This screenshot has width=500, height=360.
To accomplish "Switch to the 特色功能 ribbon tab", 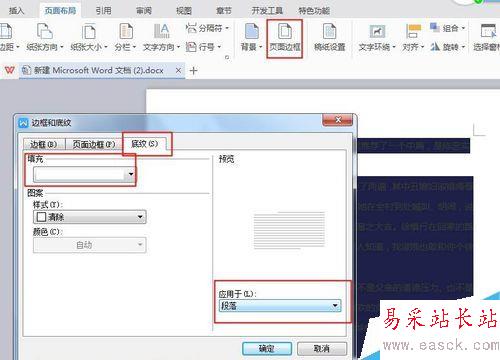I will [314, 11].
